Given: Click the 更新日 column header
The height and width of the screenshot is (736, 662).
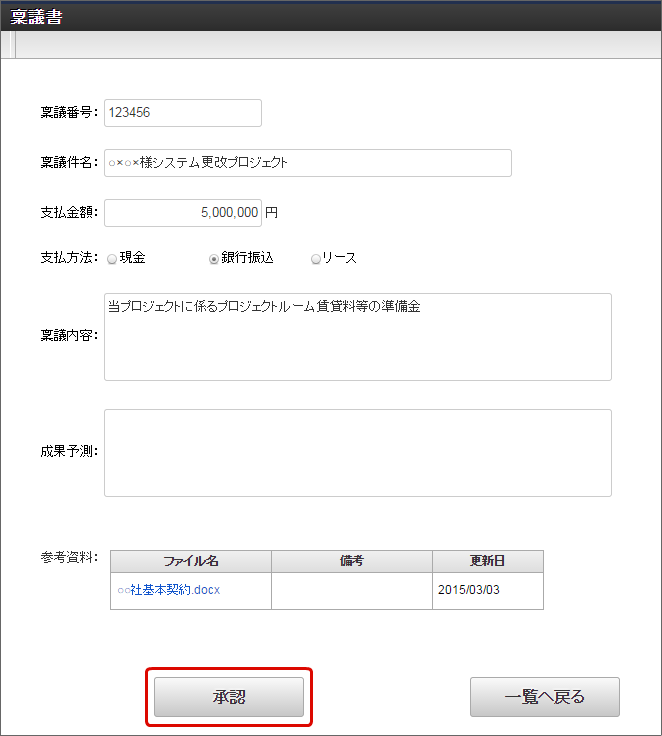Looking at the screenshot, I should point(488,561).
